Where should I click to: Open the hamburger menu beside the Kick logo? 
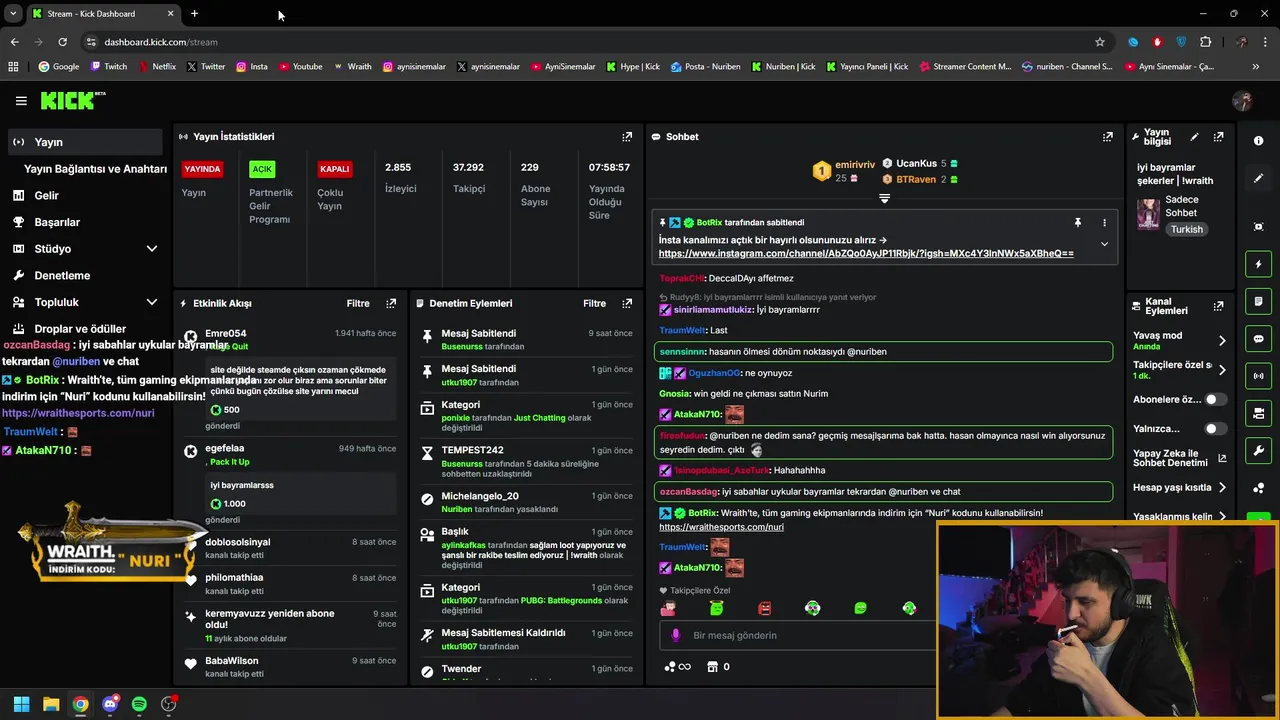[21, 101]
